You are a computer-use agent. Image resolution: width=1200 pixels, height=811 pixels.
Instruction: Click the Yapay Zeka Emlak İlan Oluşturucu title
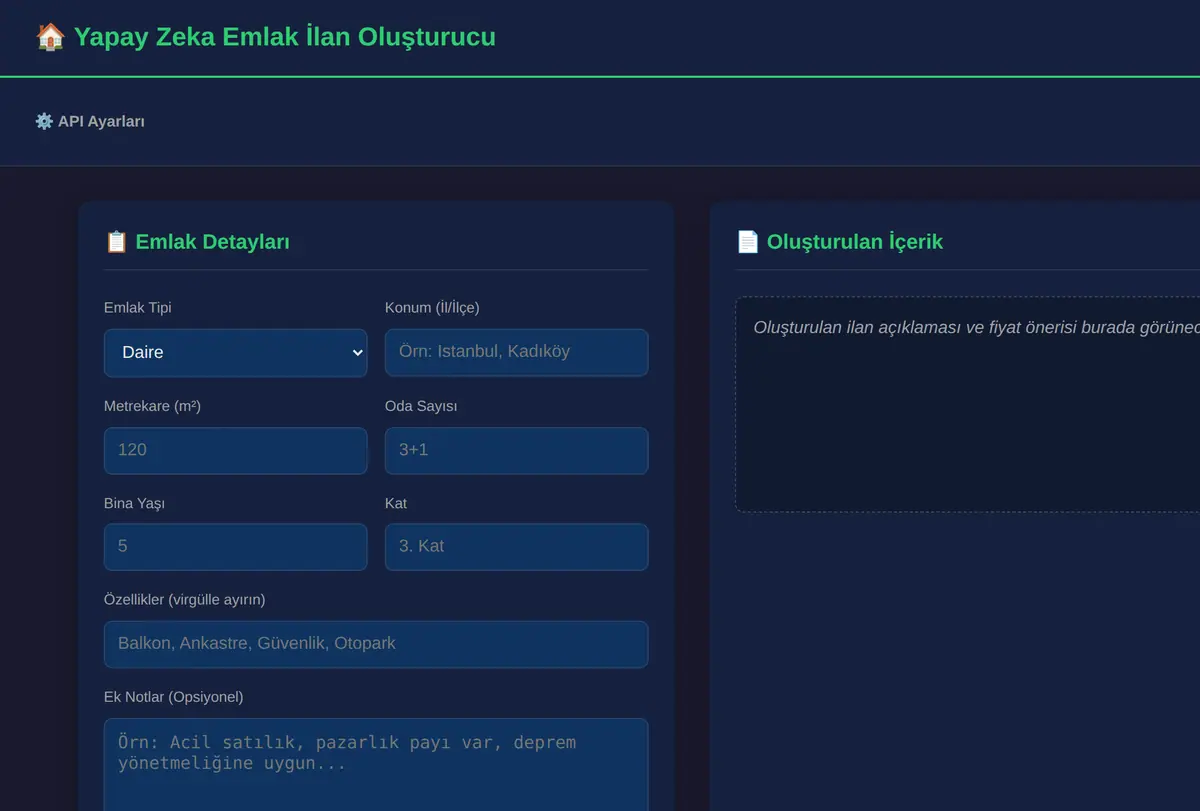coord(284,37)
